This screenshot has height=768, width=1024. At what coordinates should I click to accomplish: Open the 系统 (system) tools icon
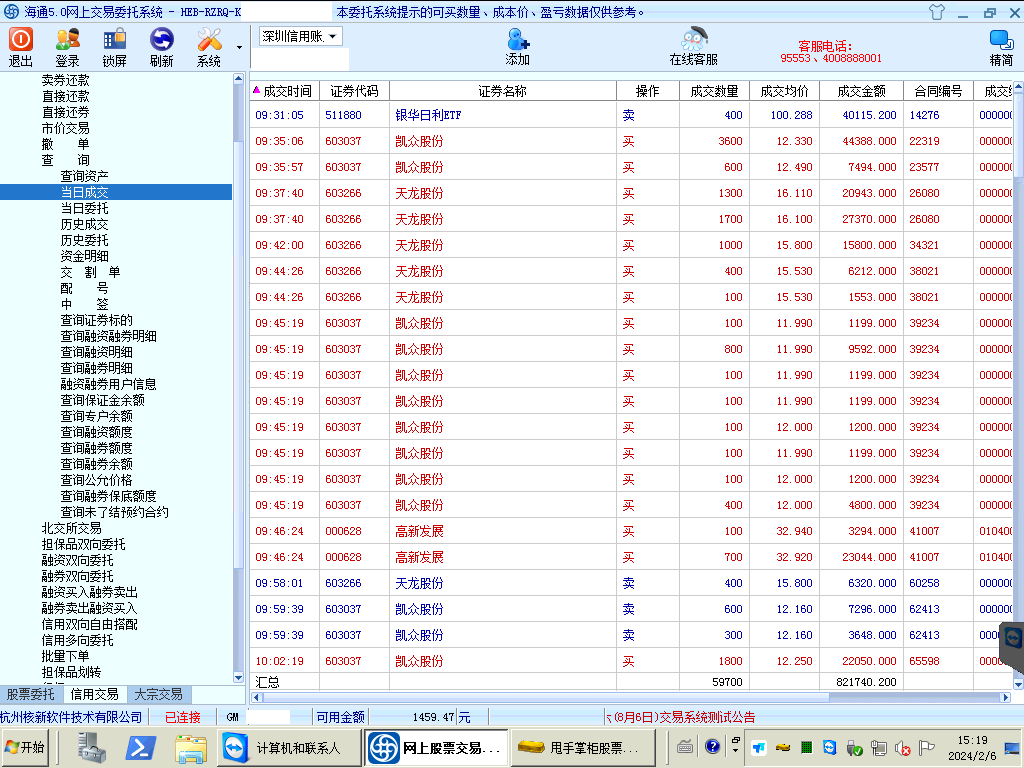pyautogui.click(x=209, y=46)
